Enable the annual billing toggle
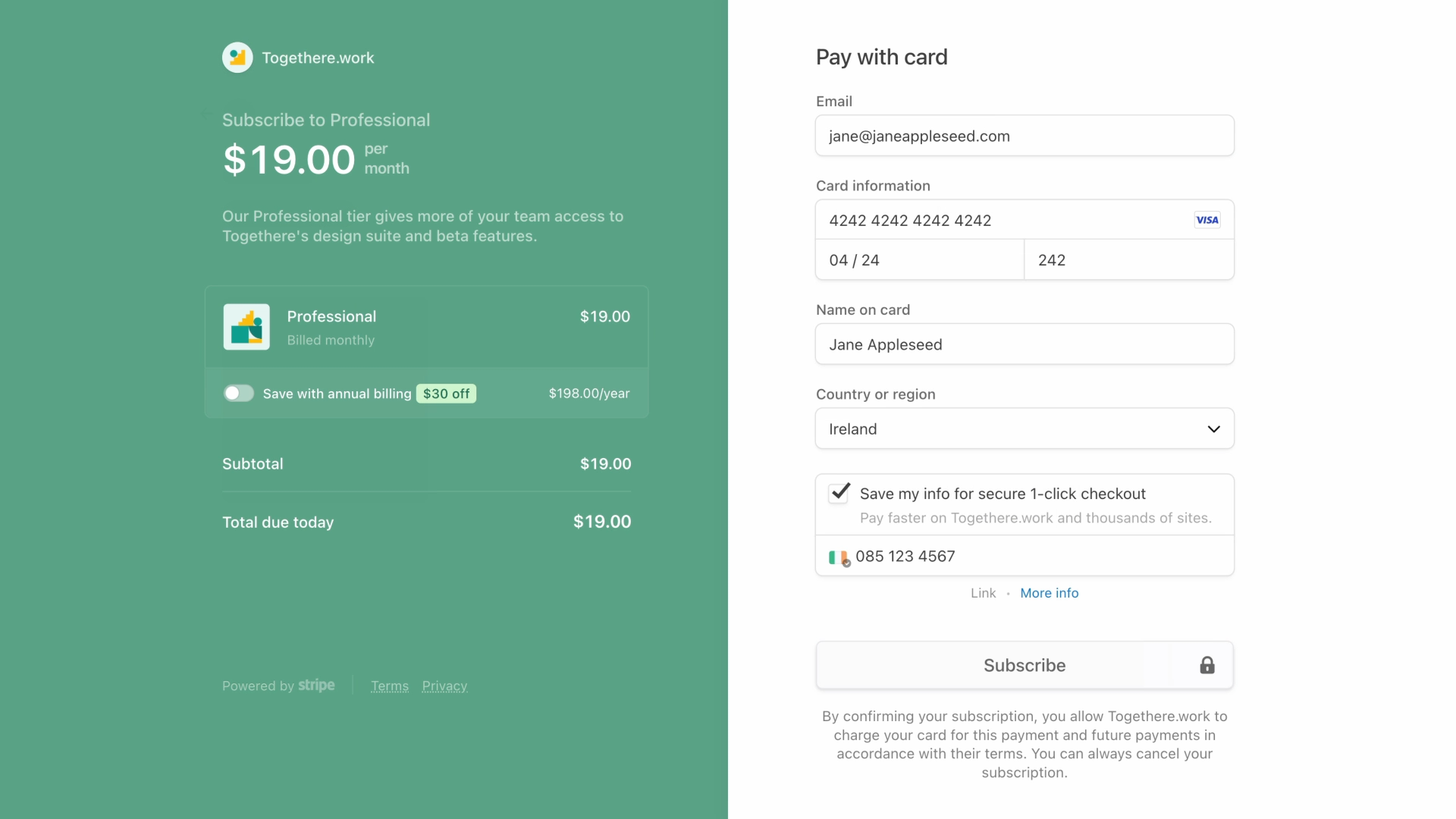 (238, 393)
